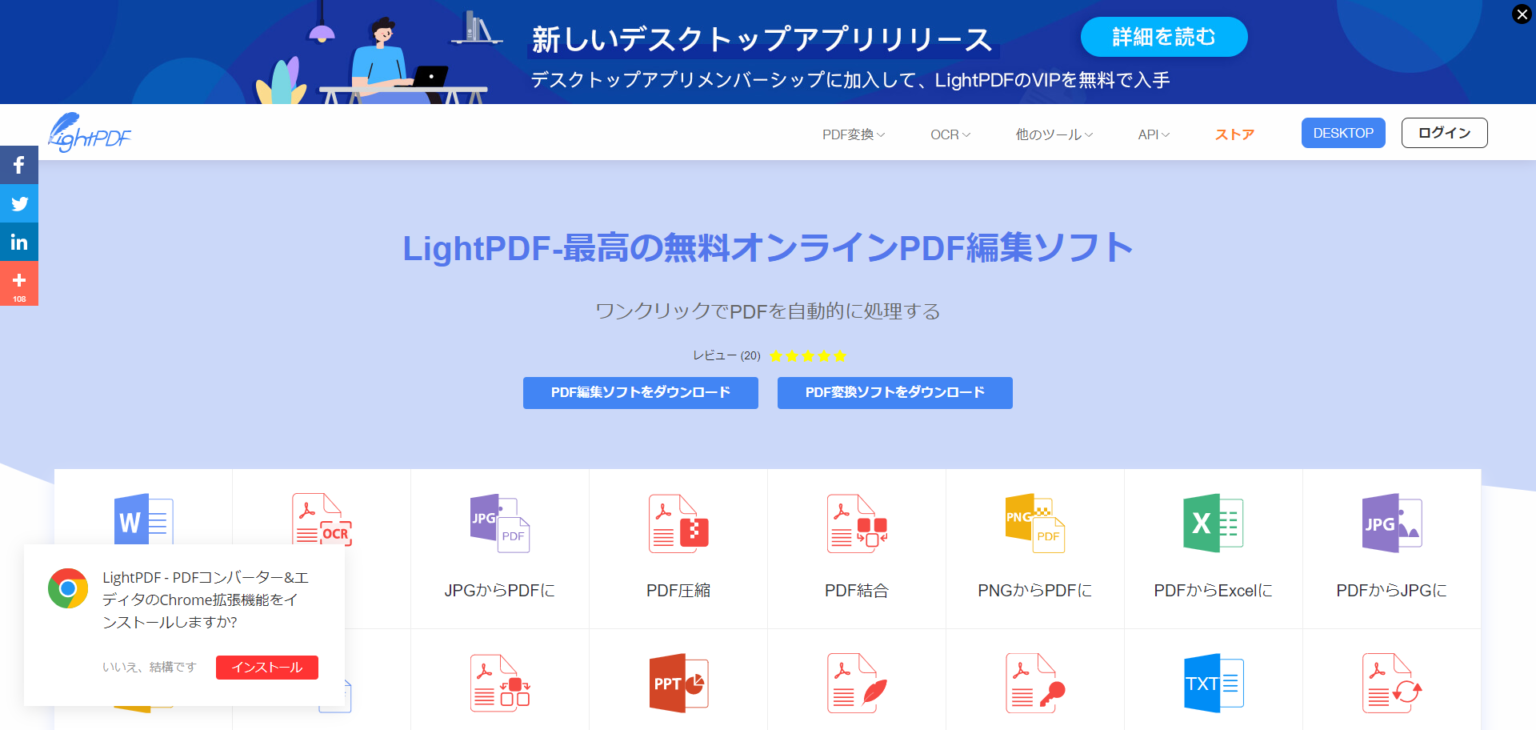Screen dimensions: 1536x730
Task: Share page via Twitter sidebar icon
Action: [x=19, y=204]
